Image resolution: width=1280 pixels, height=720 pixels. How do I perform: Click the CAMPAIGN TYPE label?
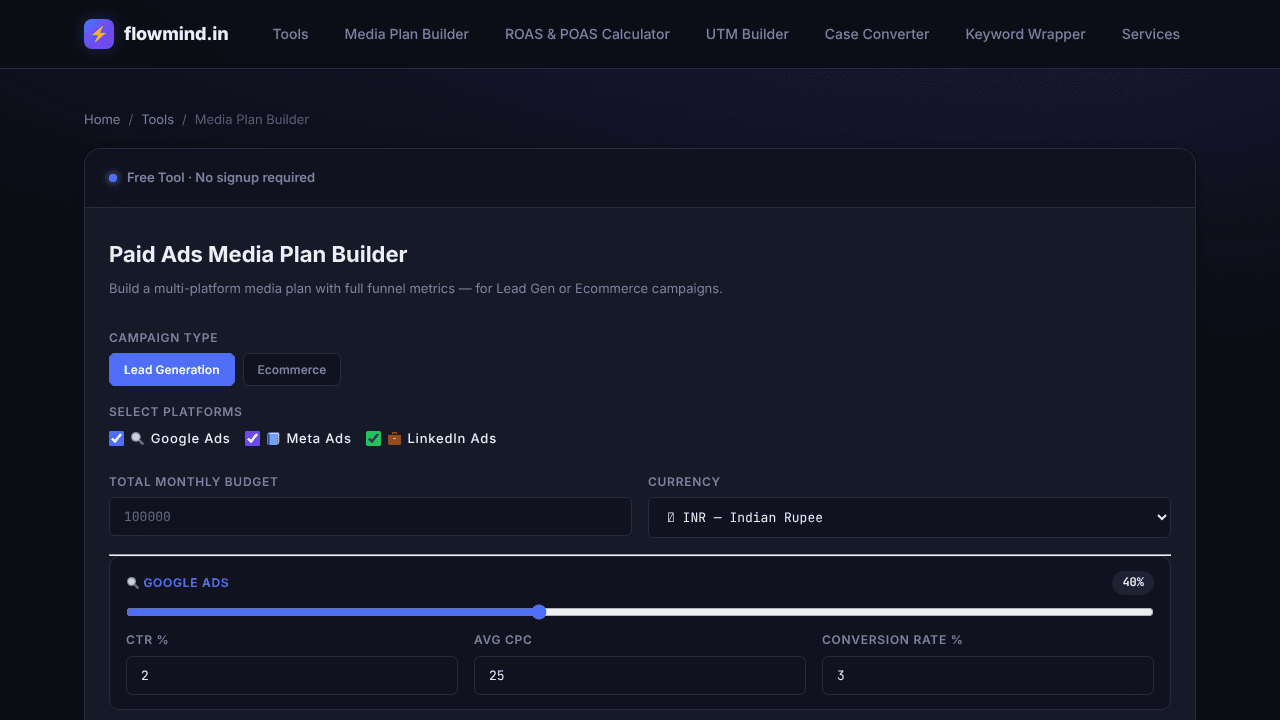coord(163,338)
